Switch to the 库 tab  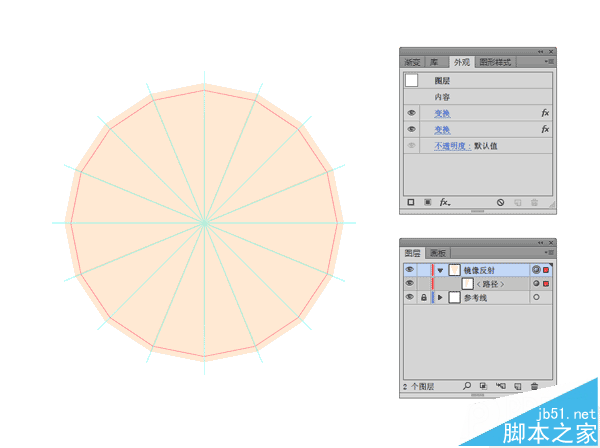click(x=434, y=62)
